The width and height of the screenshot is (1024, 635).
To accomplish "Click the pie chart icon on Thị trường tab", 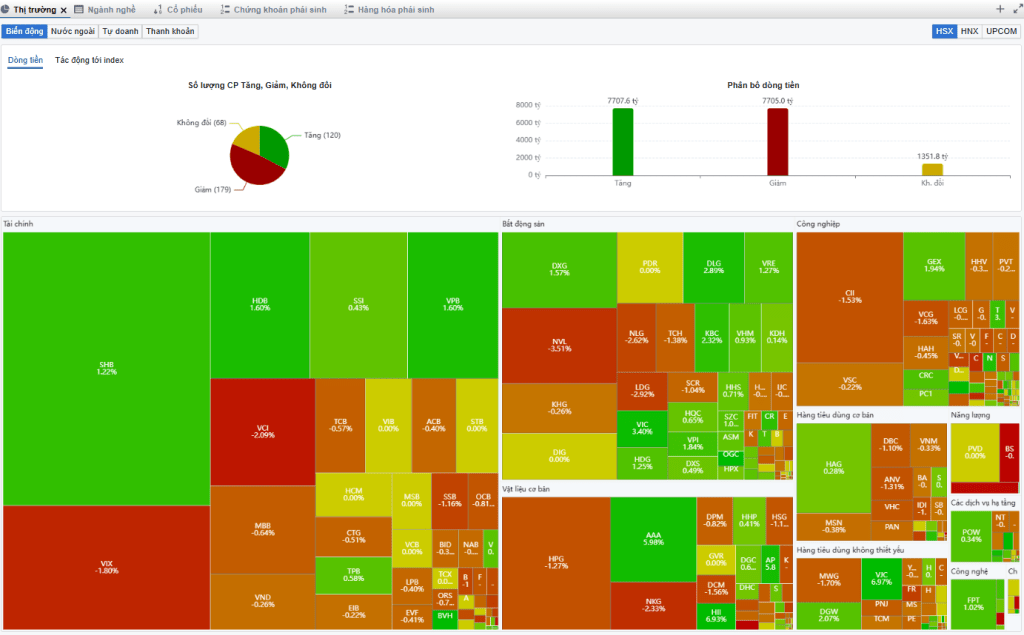I will point(5,9).
